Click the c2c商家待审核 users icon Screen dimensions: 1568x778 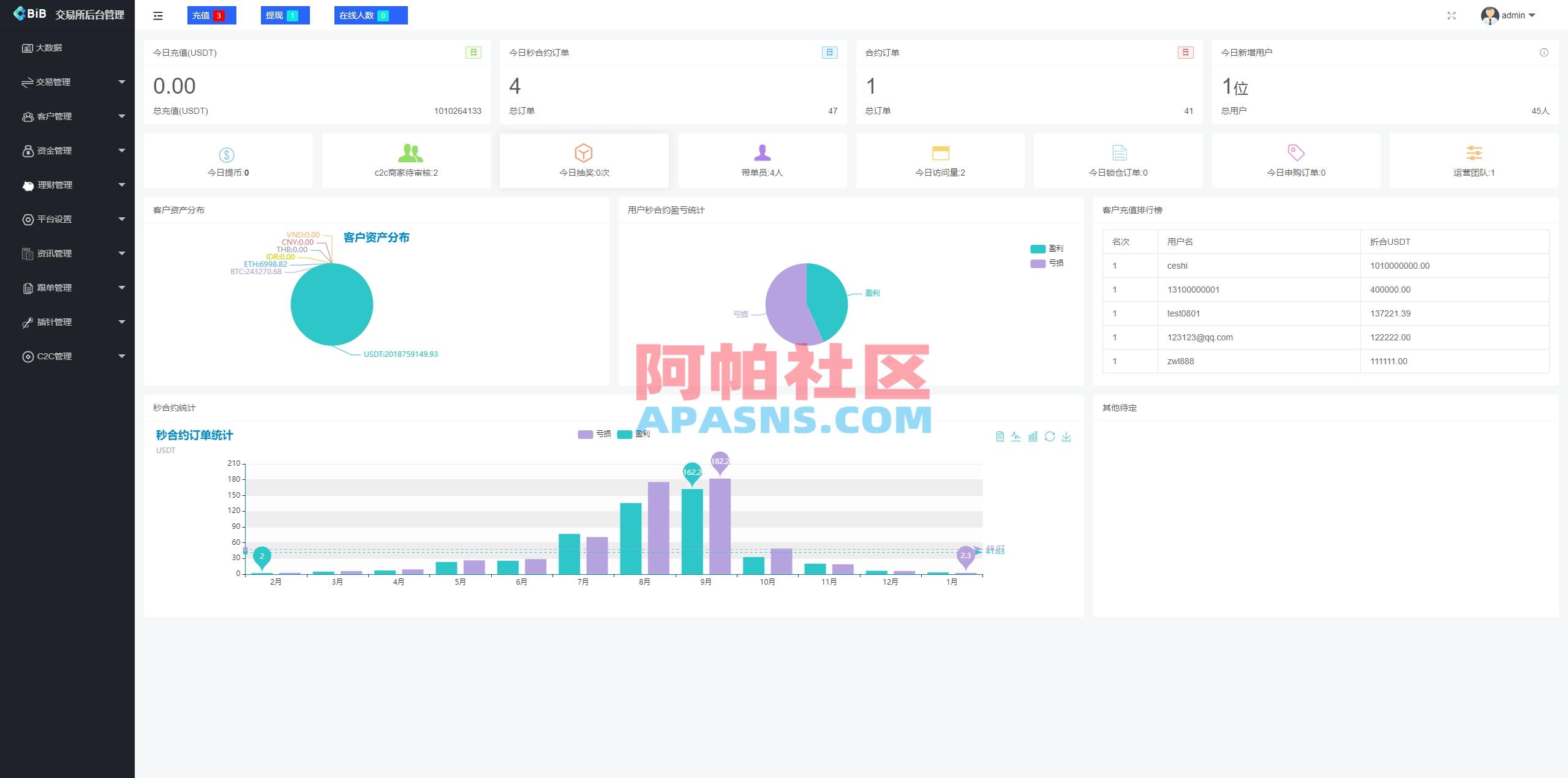coord(405,153)
